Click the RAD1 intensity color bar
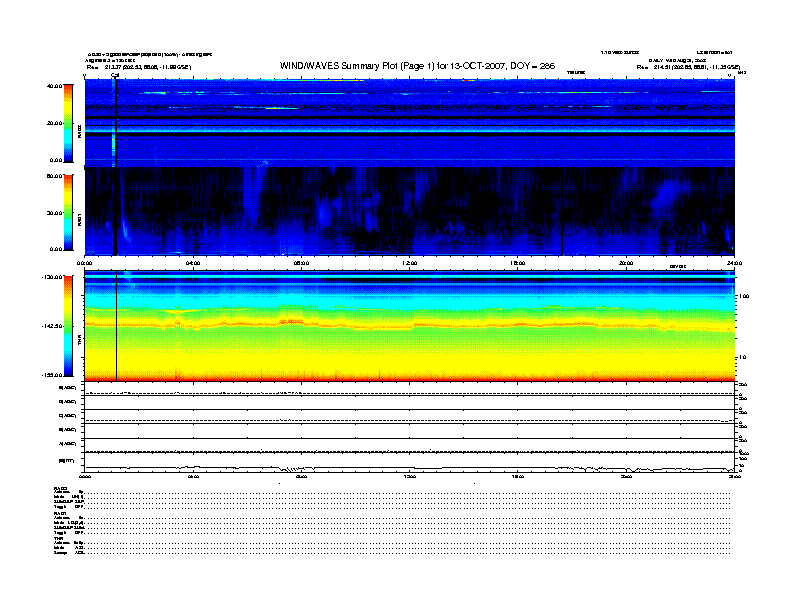 [68, 213]
